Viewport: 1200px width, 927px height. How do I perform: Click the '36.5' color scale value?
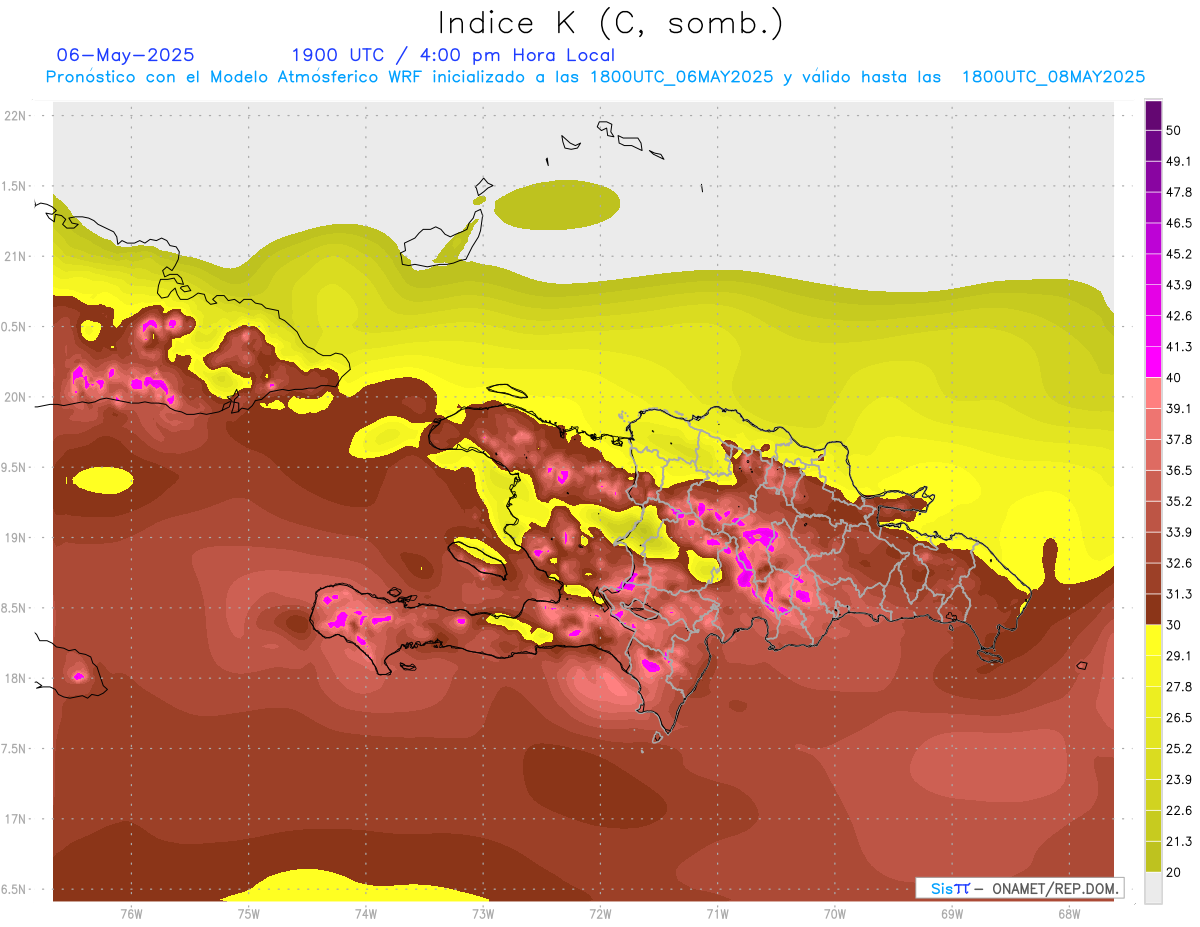coord(1180,470)
